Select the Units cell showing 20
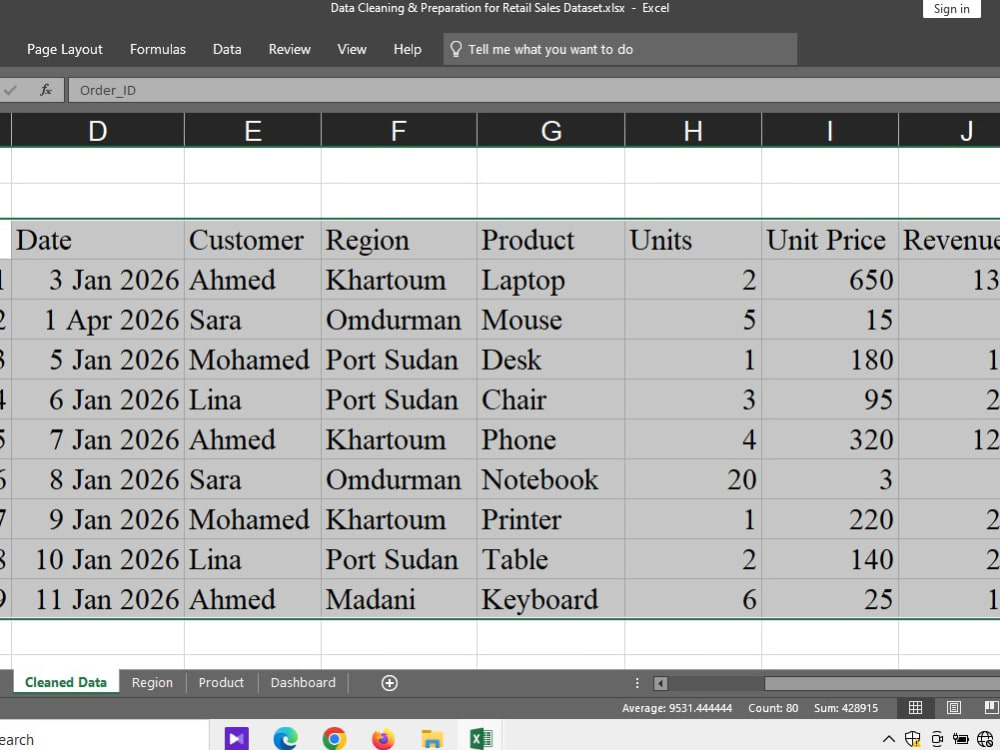The height and width of the screenshot is (750, 1000). (x=693, y=480)
